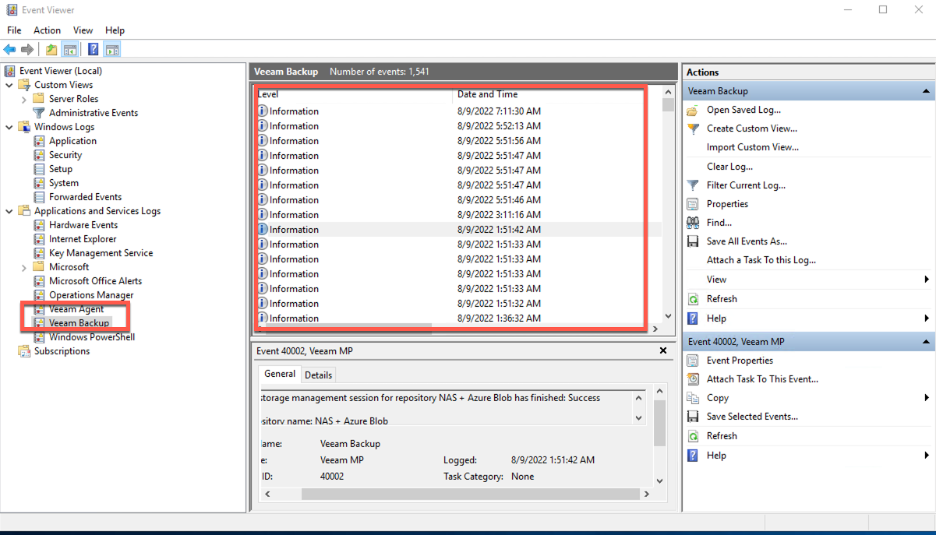
Task: Select Event Viewer (Local) root node
Action: [60, 70]
